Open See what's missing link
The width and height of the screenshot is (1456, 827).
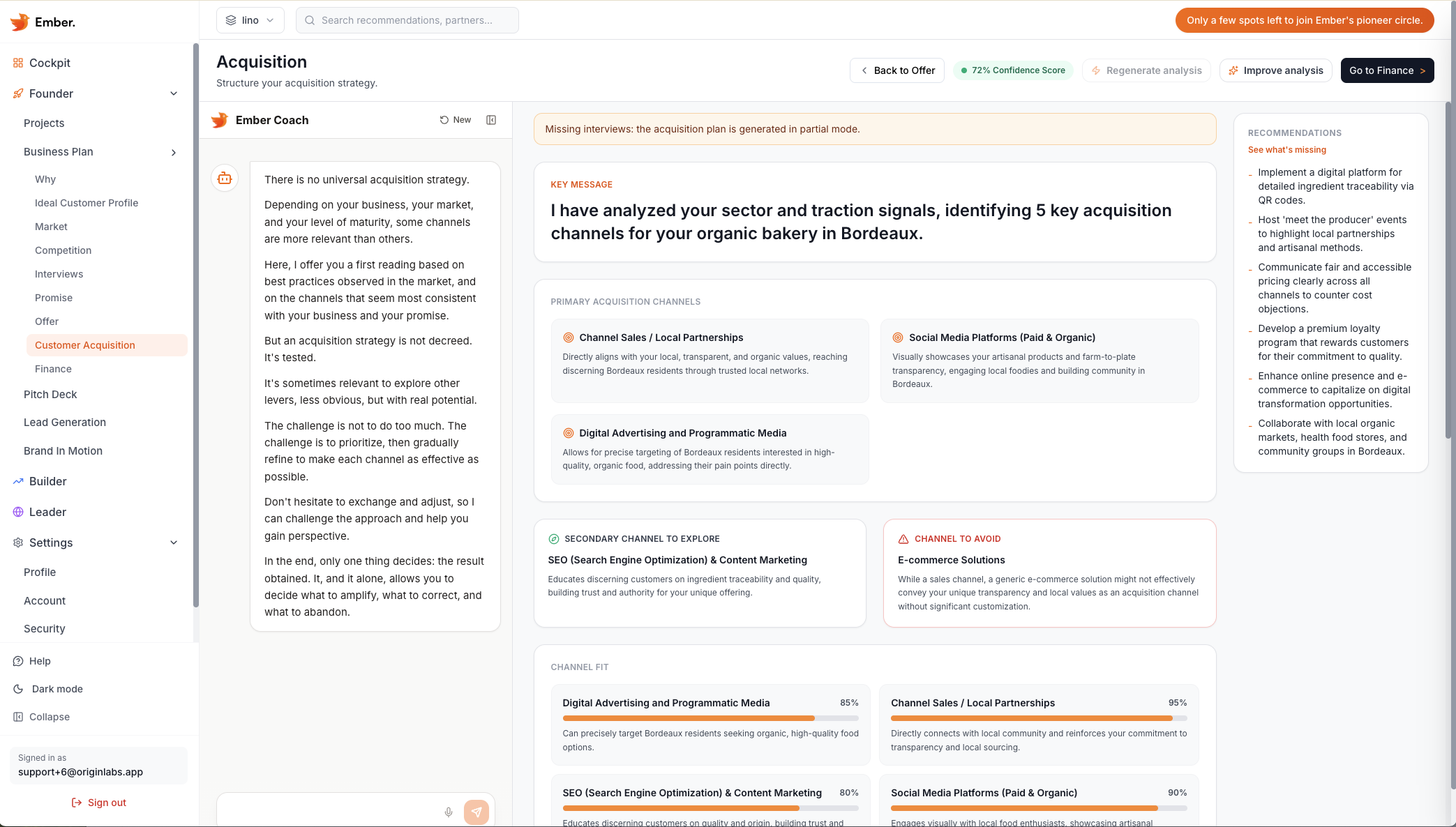[x=1286, y=150]
